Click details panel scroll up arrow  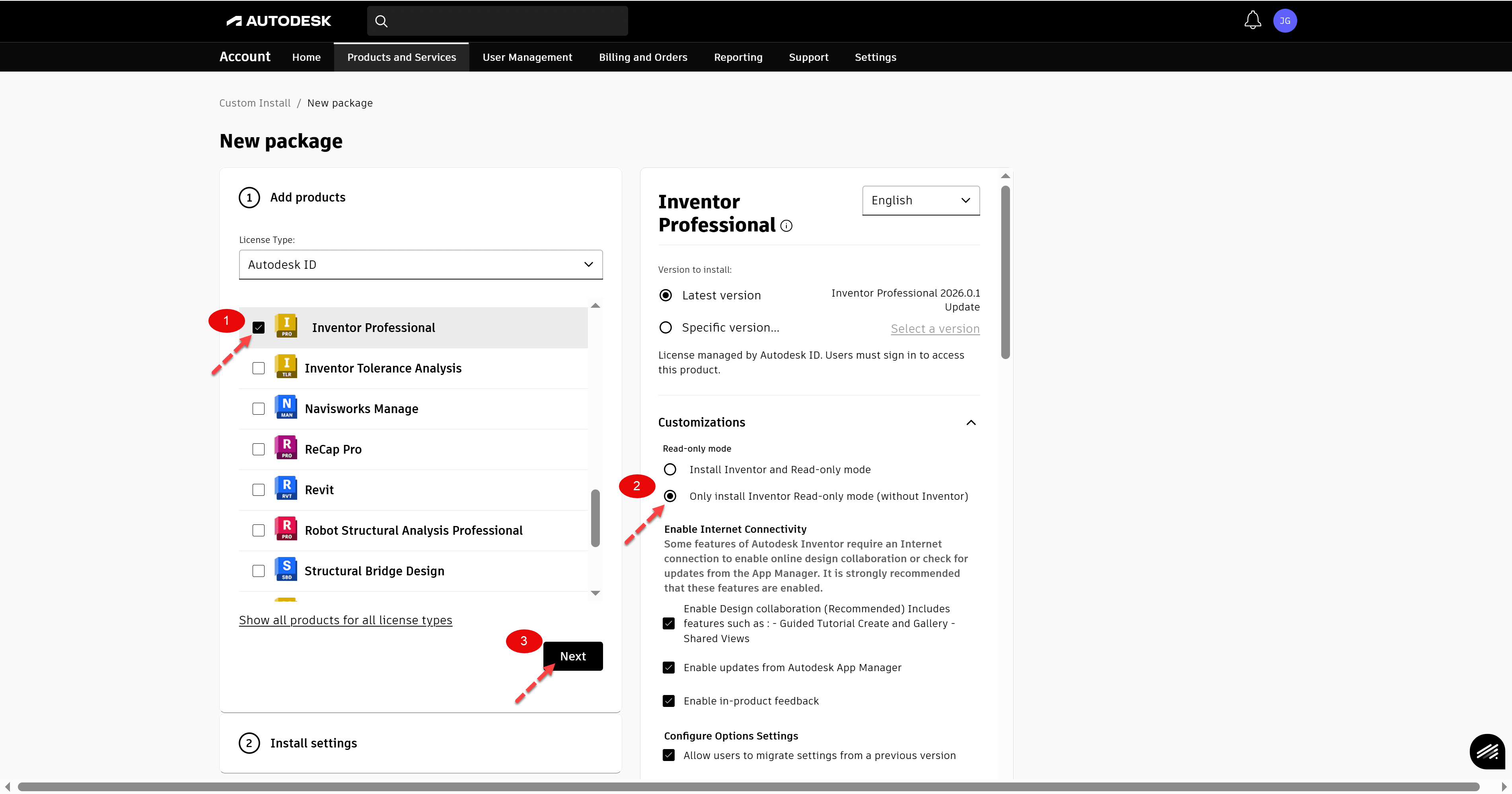(x=1006, y=175)
